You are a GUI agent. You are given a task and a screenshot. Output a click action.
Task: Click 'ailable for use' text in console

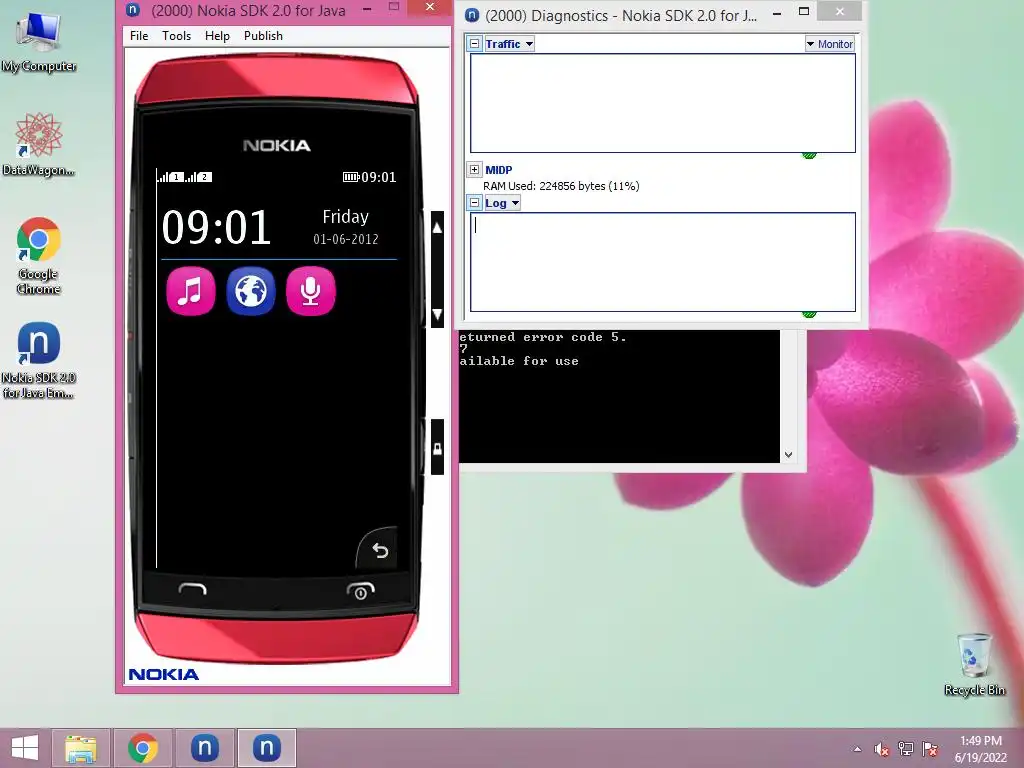point(519,360)
